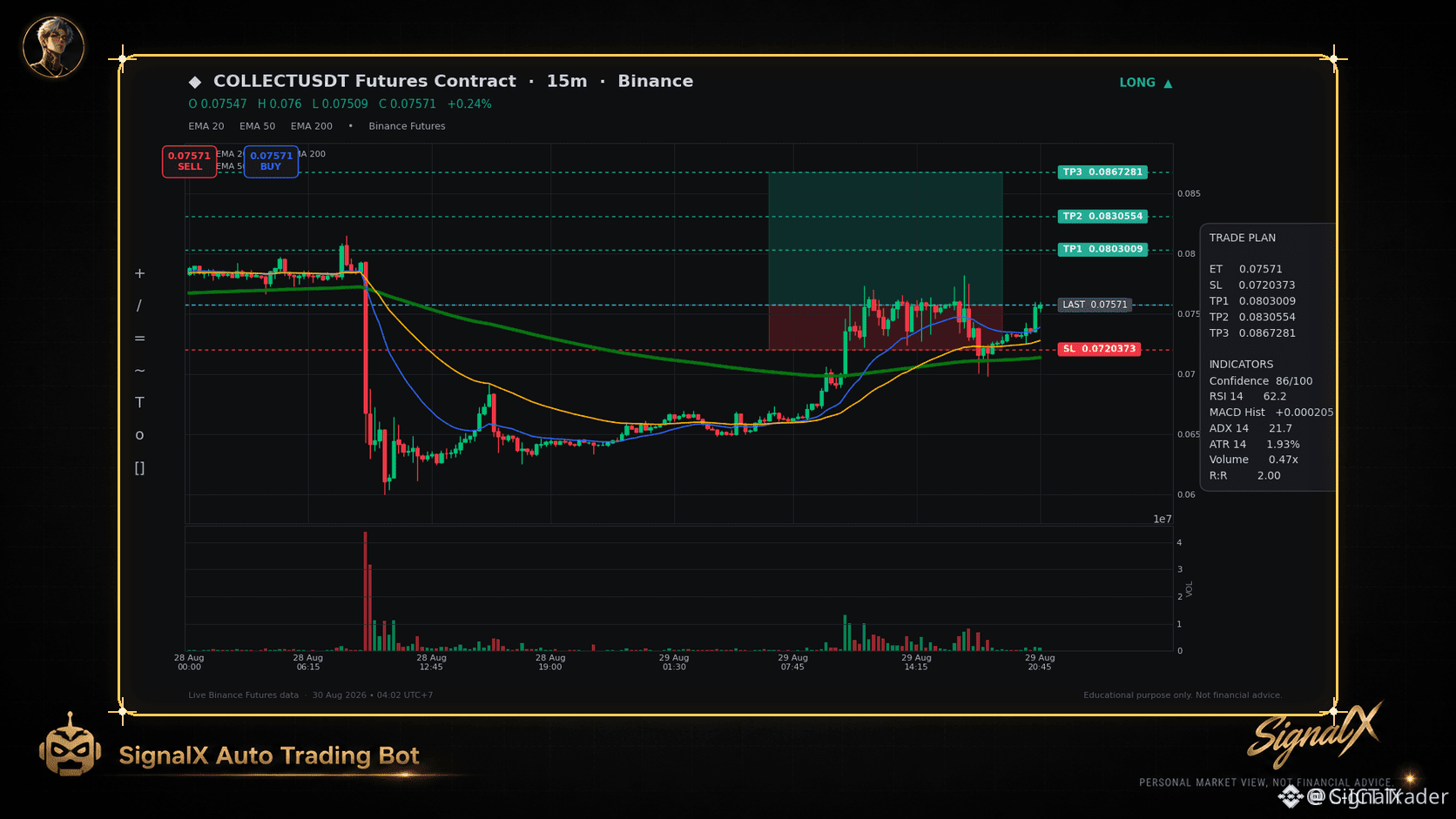1456x819 pixels.
Task: Click the COLLECTUSDT Futures Contract title
Action: (365, 81)
